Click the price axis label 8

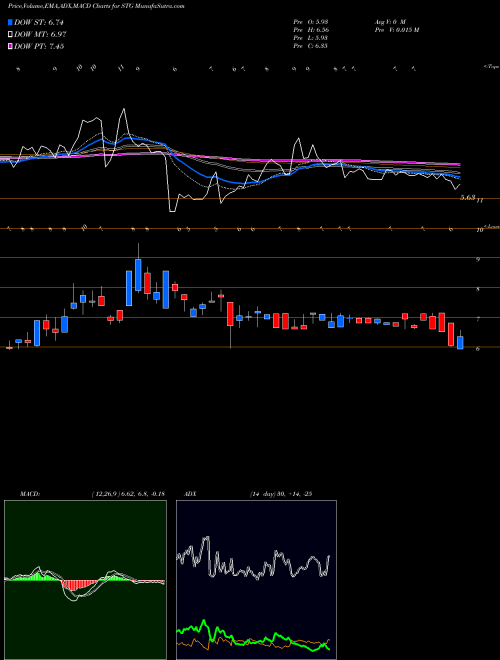478,290
